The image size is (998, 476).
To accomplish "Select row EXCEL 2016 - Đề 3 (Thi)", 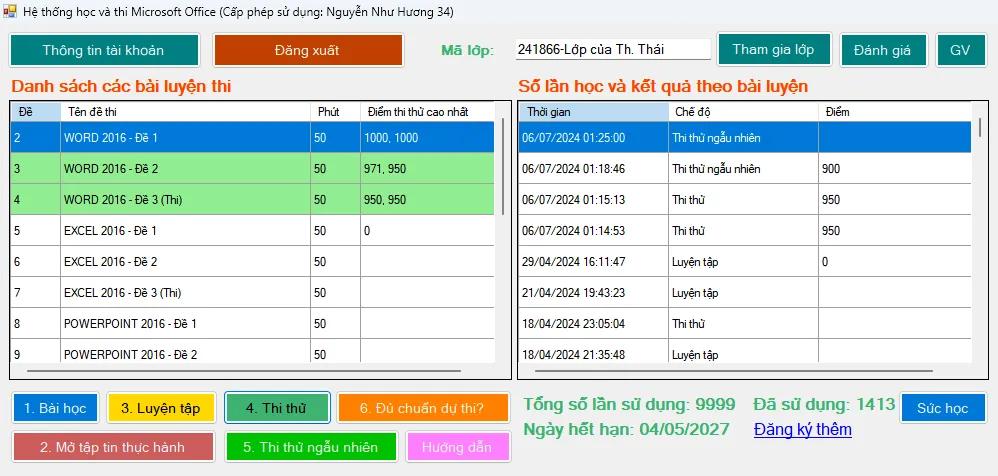I will [x=252, y=293].
